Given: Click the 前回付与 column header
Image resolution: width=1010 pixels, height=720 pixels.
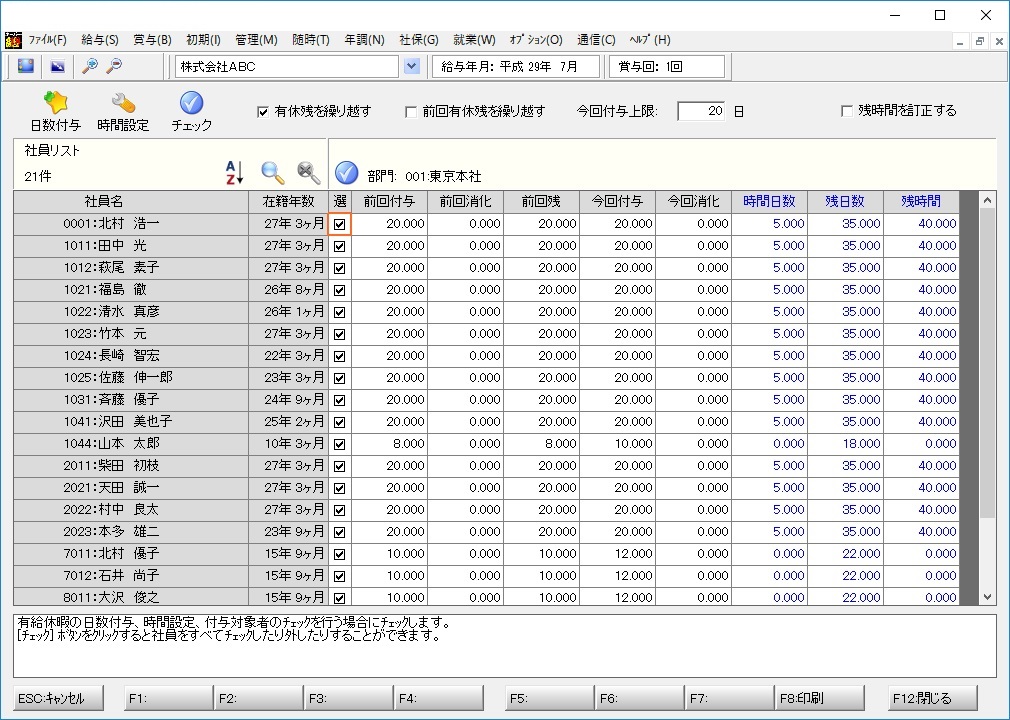Looking at the screenshot, I should click(389, 202).
